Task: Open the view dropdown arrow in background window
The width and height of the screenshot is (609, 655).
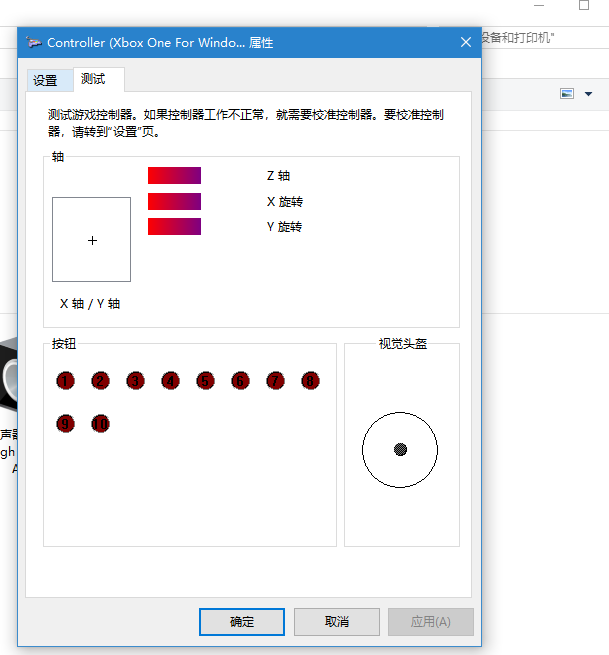Action: [x=589, y=94]
